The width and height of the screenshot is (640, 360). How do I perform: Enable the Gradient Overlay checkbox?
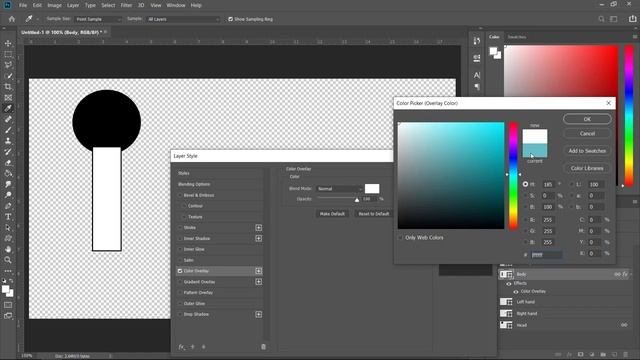point(180,282)
